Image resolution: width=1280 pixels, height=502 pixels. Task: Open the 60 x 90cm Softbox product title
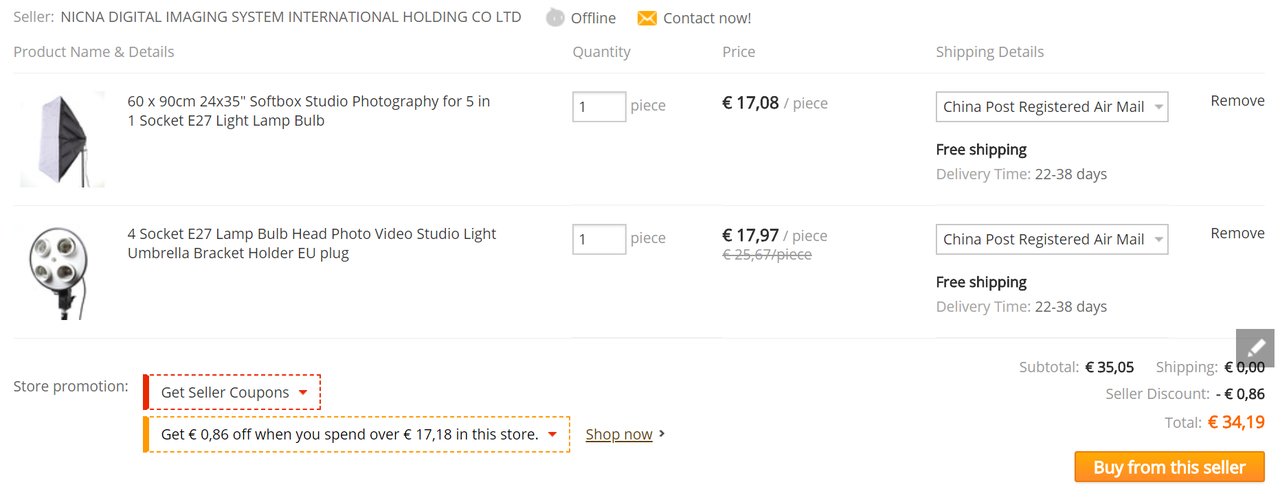click(x=309, y=111)
